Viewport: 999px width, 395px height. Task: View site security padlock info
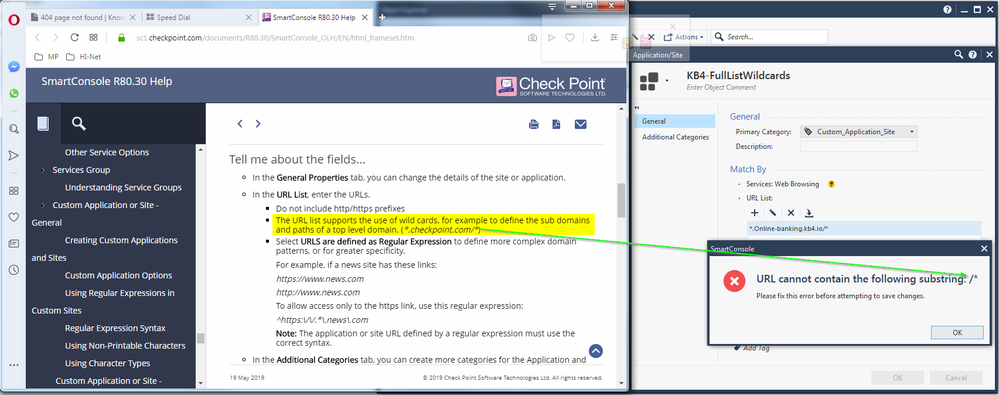(121, 38)
